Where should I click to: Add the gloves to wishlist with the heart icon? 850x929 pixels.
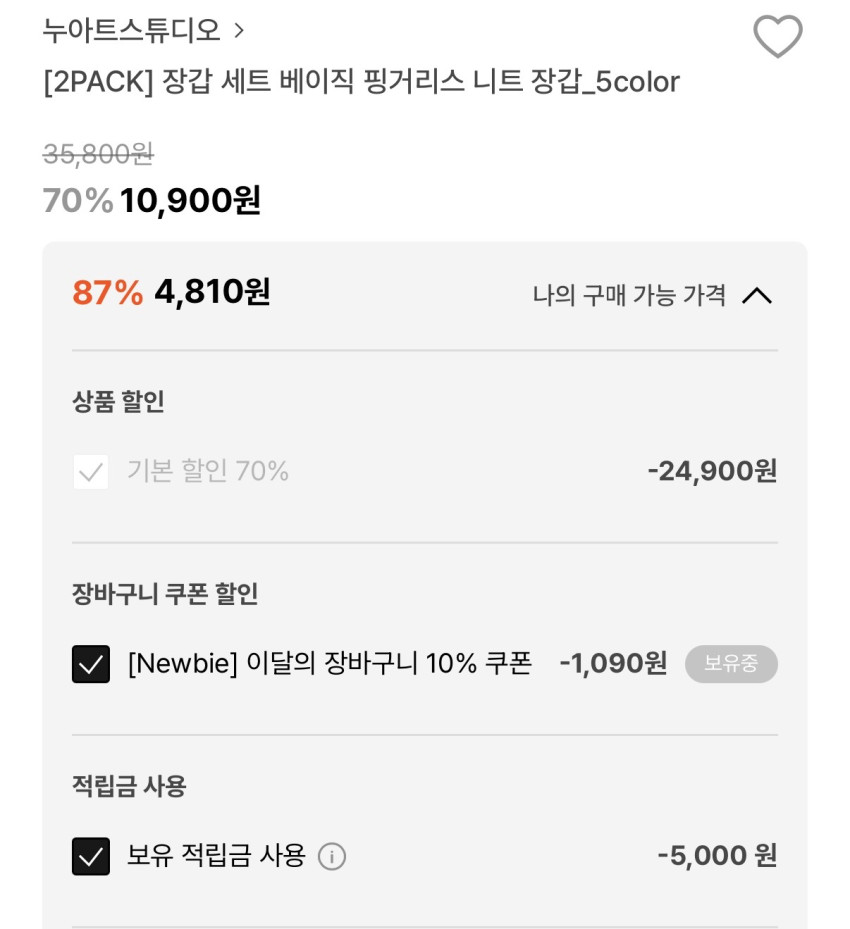(777, 37)
